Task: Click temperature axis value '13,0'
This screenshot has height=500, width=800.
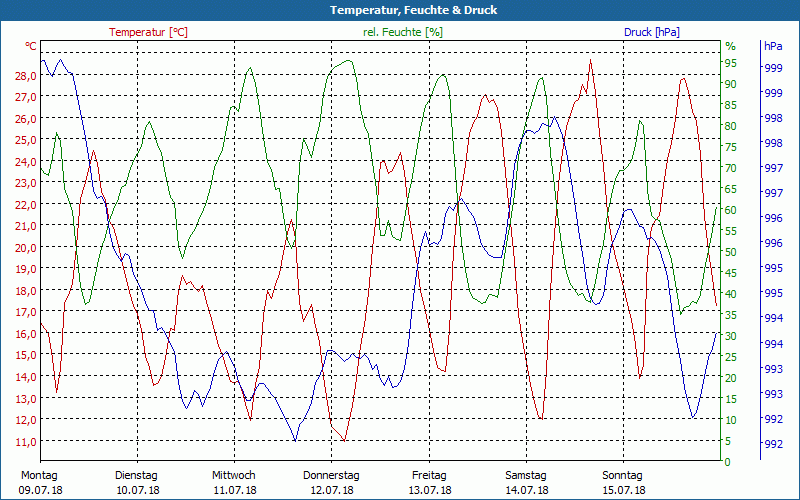Action: tap(27, 398)
